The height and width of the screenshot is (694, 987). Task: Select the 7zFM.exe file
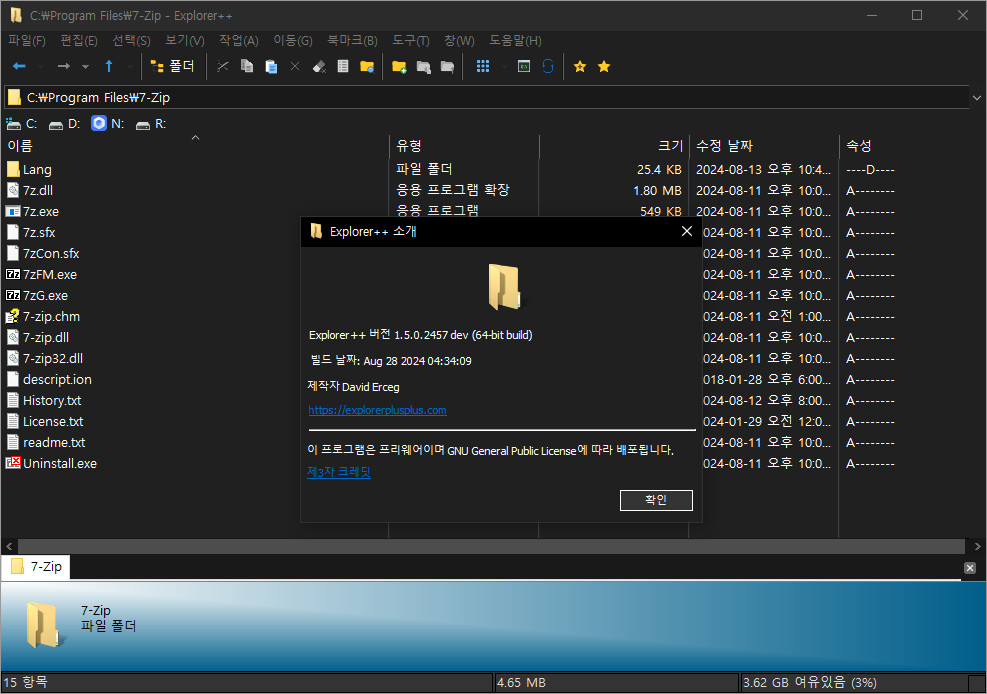42,274
